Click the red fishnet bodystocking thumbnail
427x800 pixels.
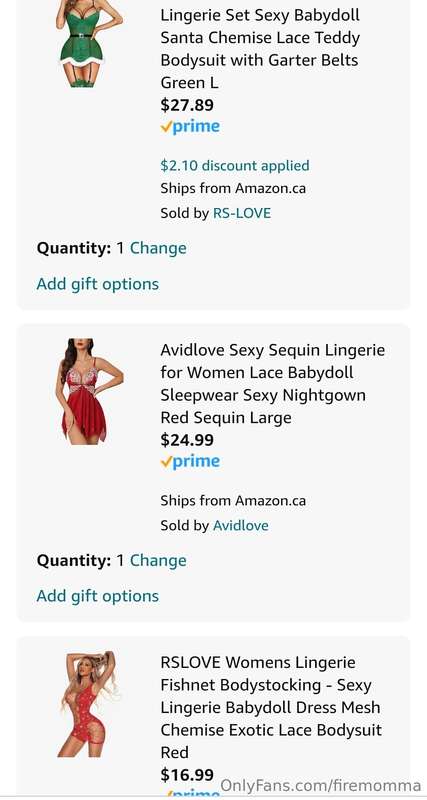(89, 704)
